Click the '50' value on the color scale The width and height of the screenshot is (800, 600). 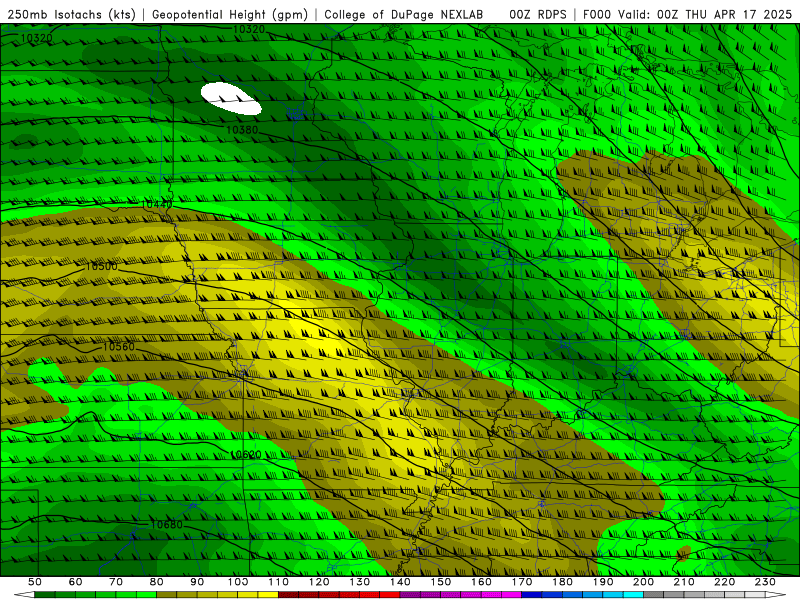35,582
